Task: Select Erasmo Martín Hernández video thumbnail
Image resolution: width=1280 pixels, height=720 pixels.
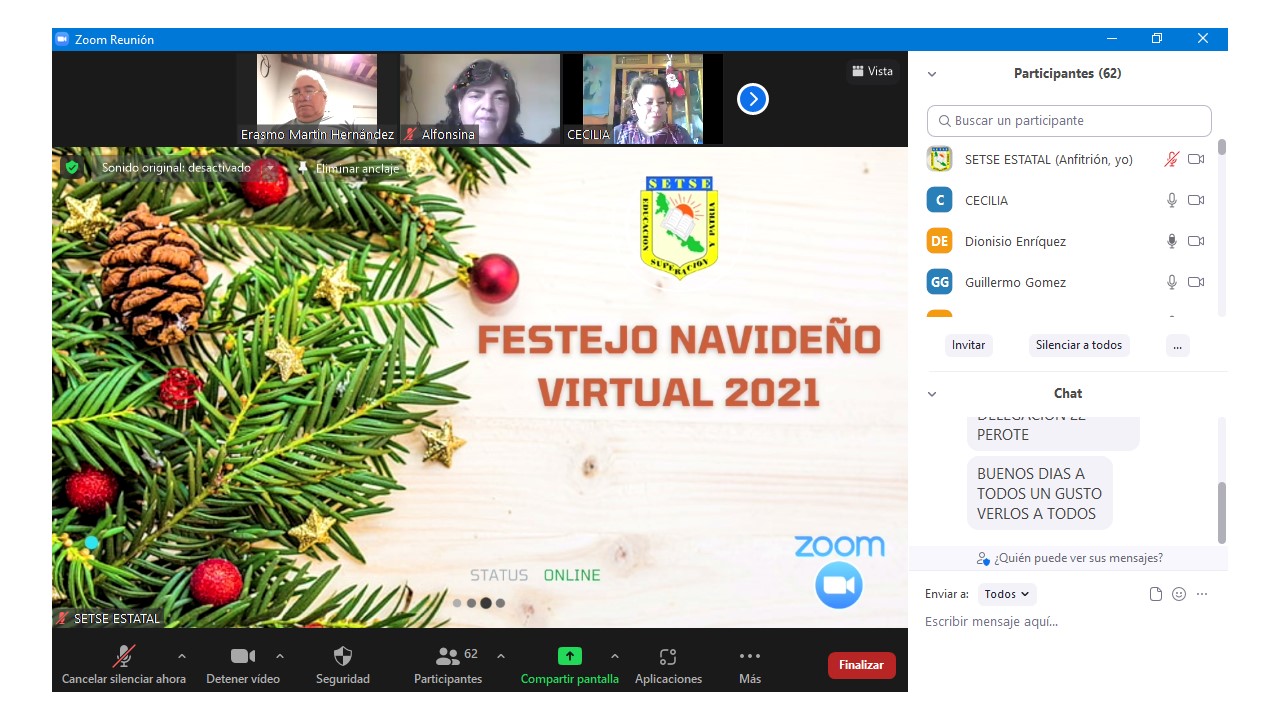Action: [x=317, y=99]
